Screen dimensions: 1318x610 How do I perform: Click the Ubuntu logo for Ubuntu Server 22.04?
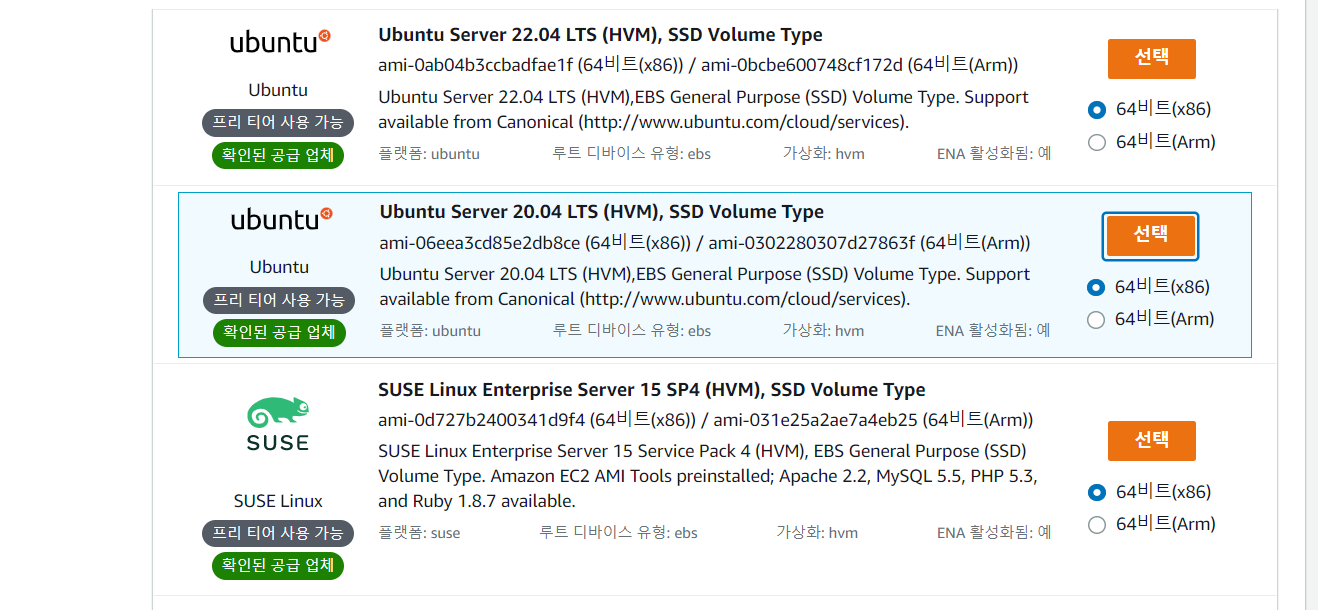(x=279, y=42)
